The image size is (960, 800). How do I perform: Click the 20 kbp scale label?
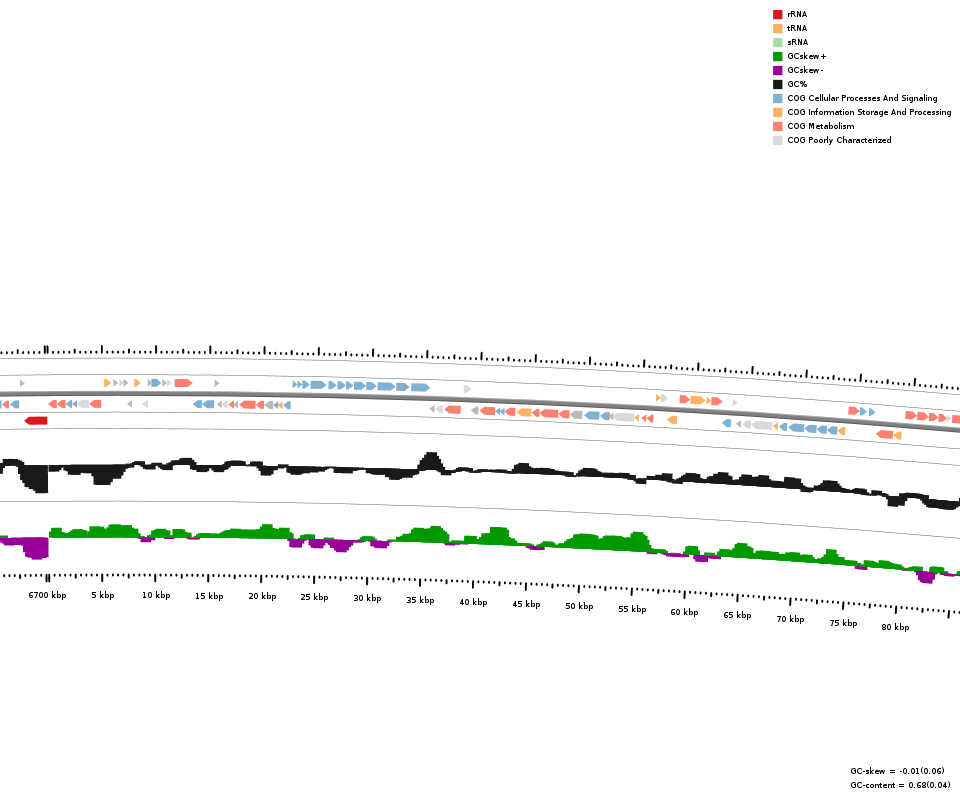(x=262, y=596)
